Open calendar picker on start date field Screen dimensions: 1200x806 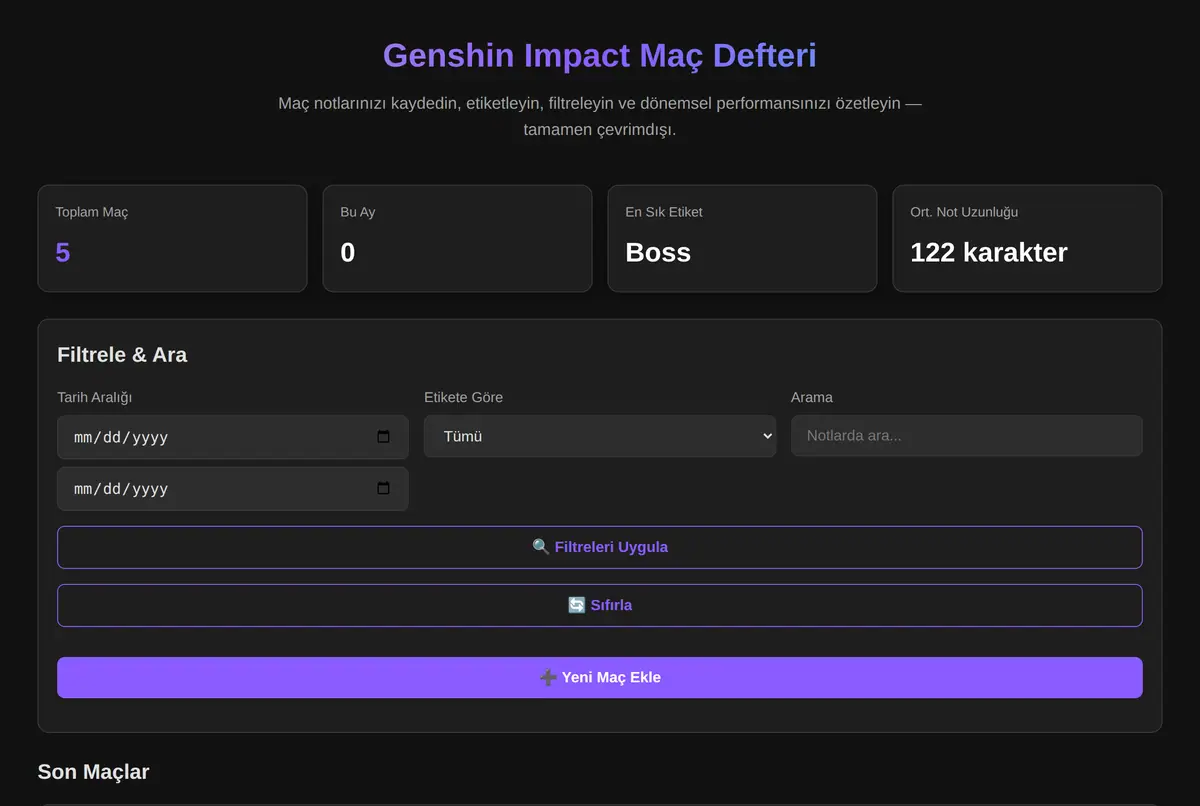(383, 437)
